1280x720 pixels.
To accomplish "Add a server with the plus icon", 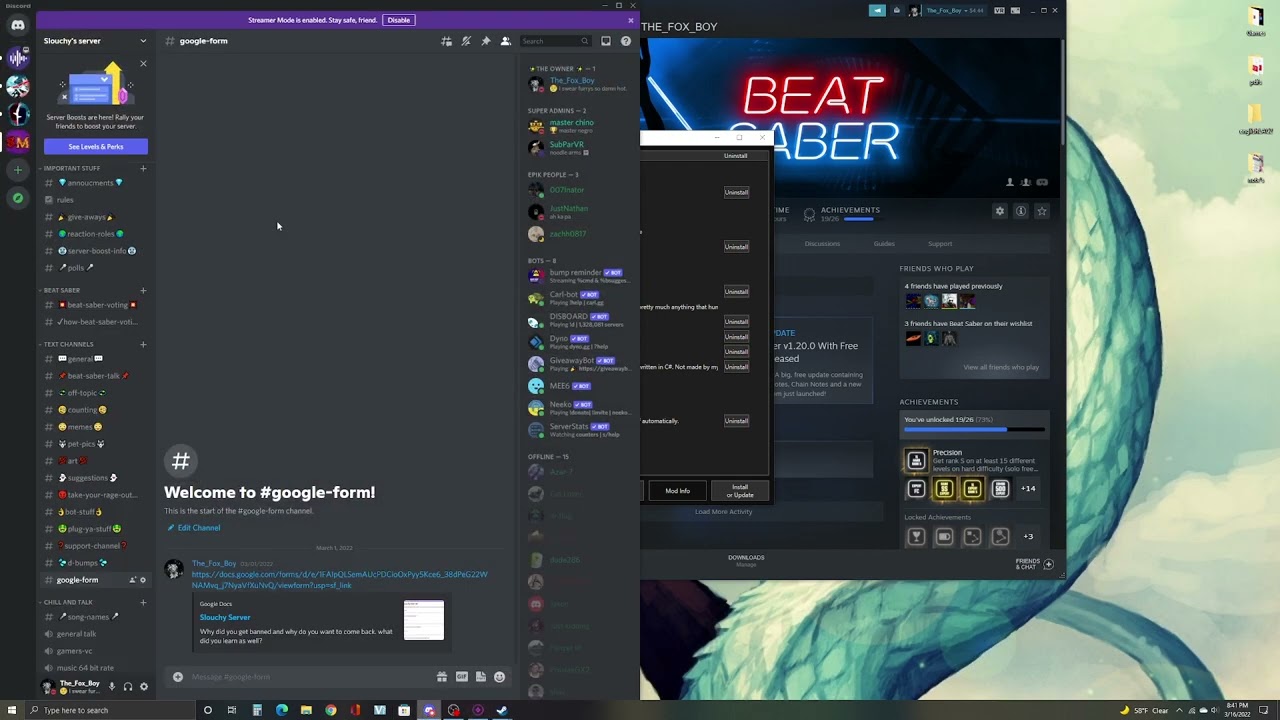I will pos(17,170).
